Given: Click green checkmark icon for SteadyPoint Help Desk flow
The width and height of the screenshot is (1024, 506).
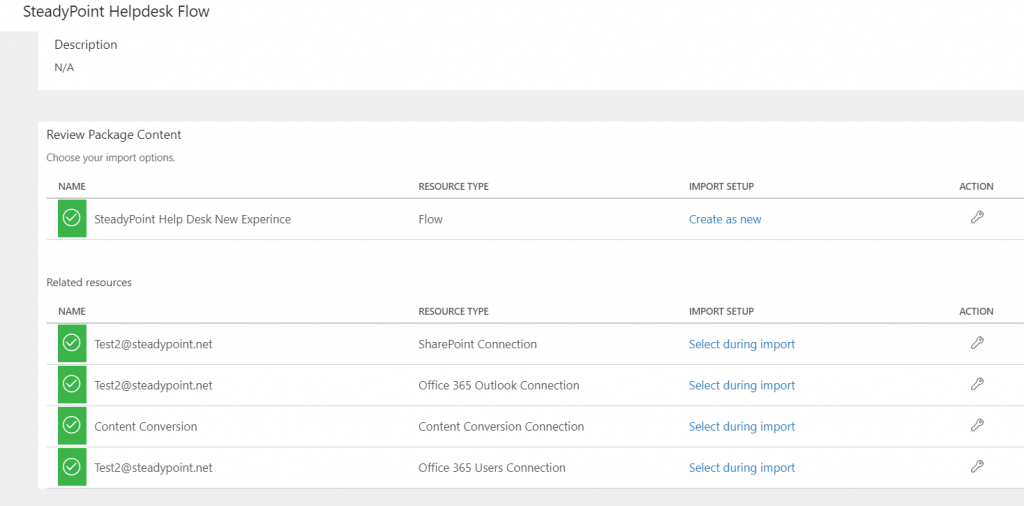Looking at the screenshot, I should point(72,219).
